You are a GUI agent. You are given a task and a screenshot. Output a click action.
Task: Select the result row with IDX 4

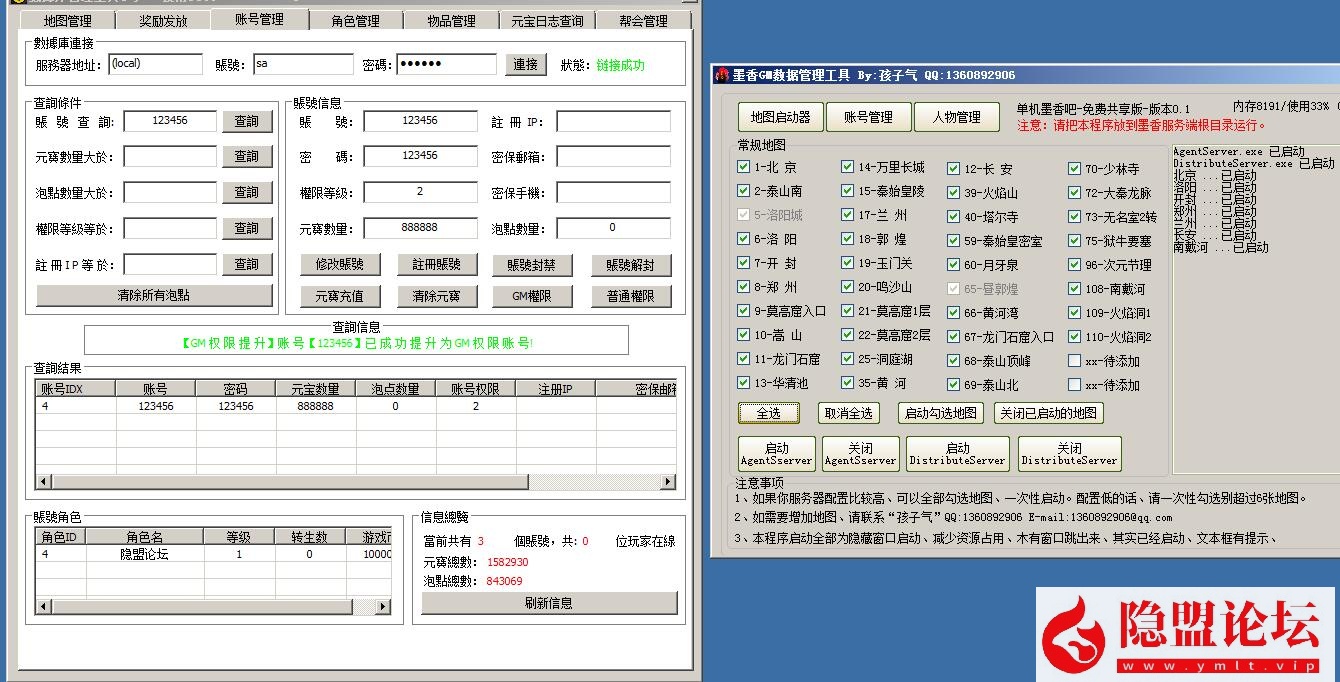355,406
